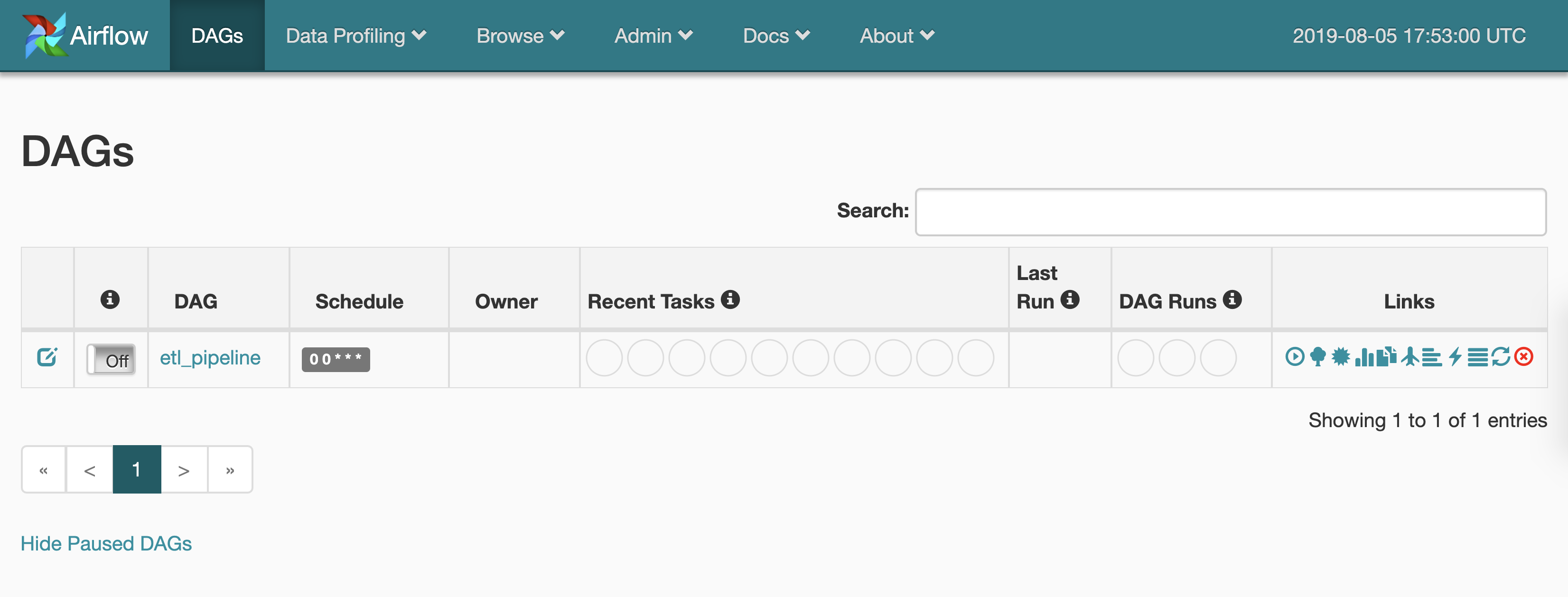This screenshot has width=1568, height=597.
Task: Click the info icon in the pause column header
Action: (x=110, y=299)
